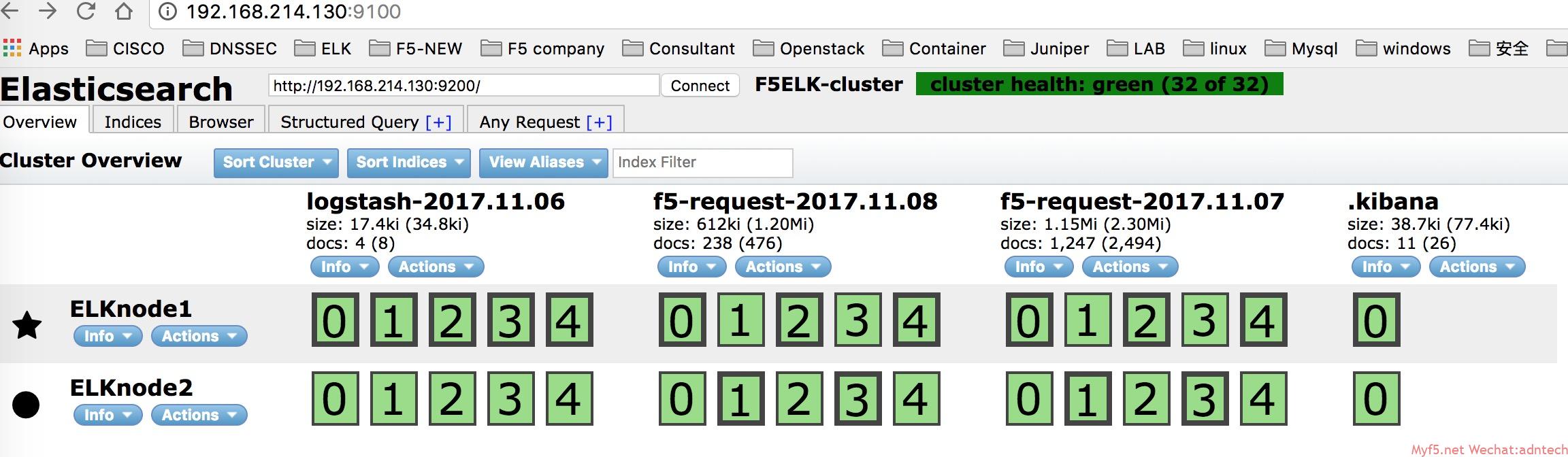Click the node circle icon for ELKnode2
This screenshot has width=1568, height=457.
point(27,405)
